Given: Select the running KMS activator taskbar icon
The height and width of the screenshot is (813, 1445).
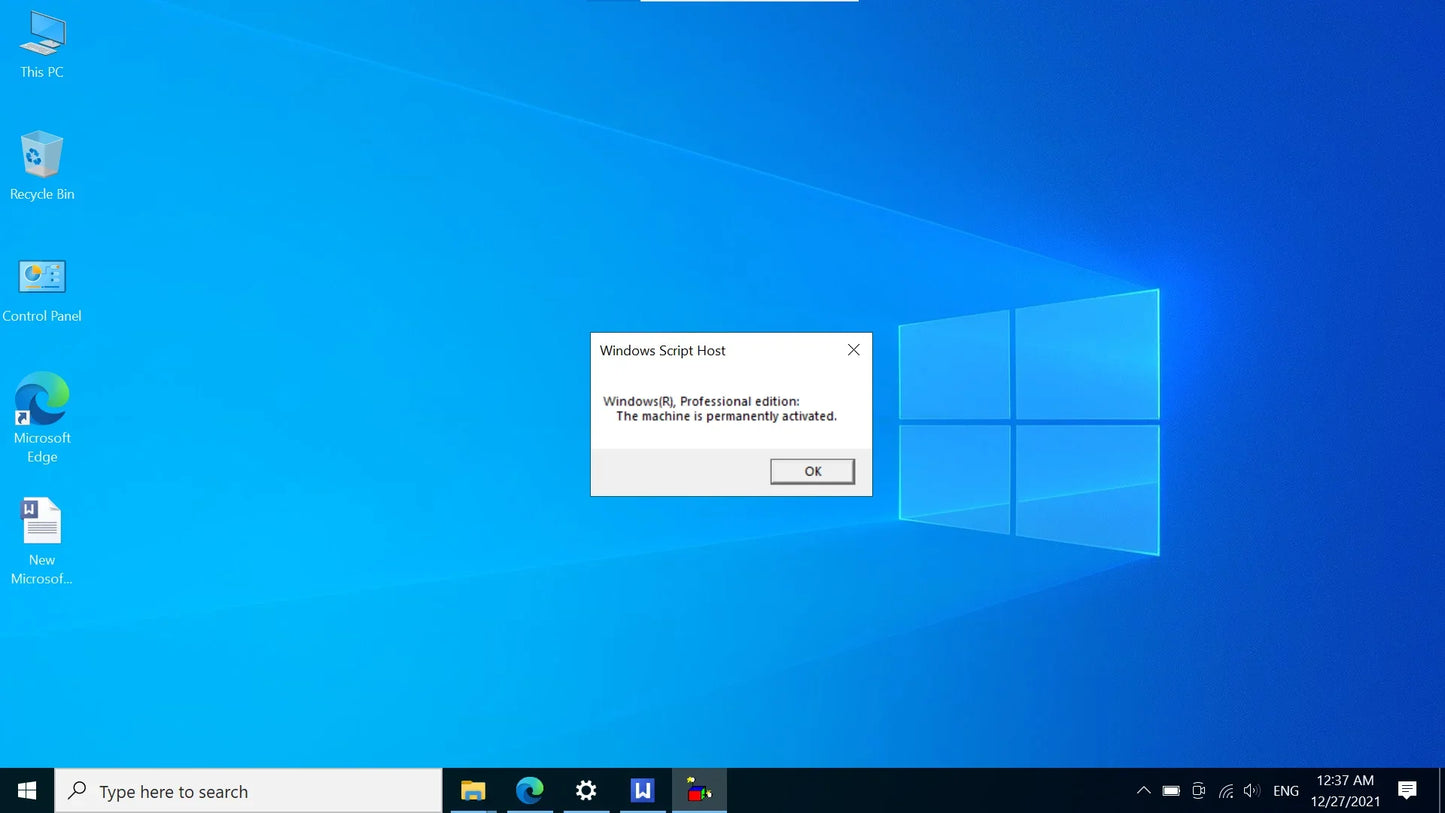Looking at the screenshot, I should (x=698, y=790).
